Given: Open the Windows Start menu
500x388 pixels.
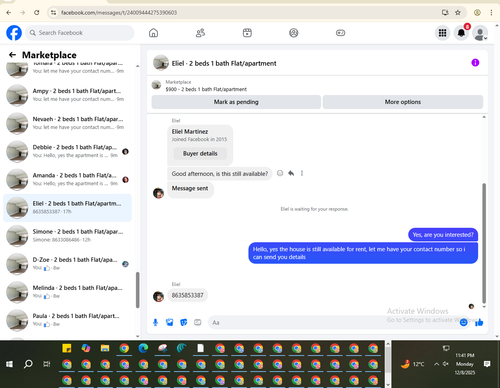Looking at the screenshot, I should 9,364.
